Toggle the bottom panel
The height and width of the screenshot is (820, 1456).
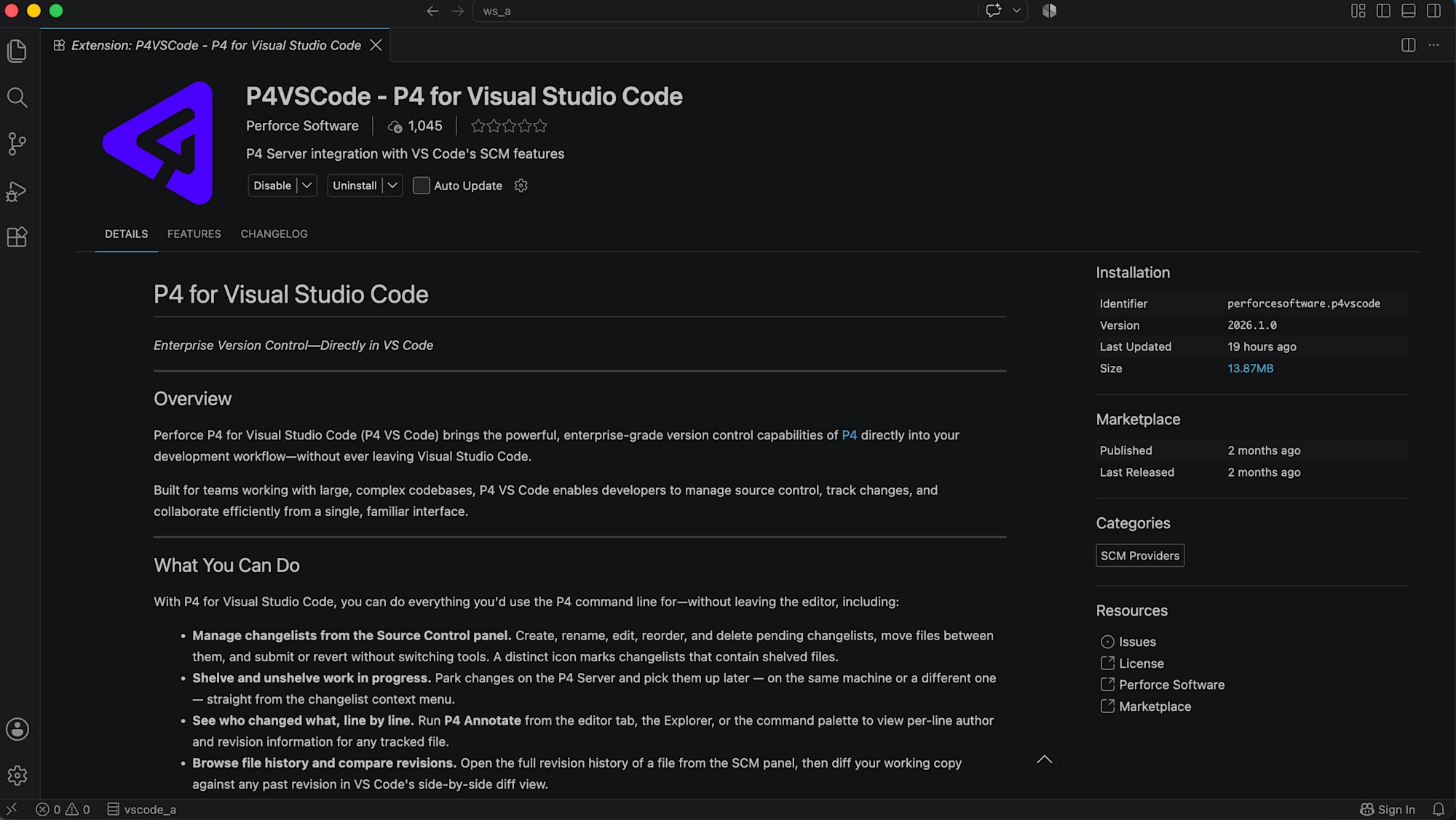pyautogui.click(x=1409, y=11)
